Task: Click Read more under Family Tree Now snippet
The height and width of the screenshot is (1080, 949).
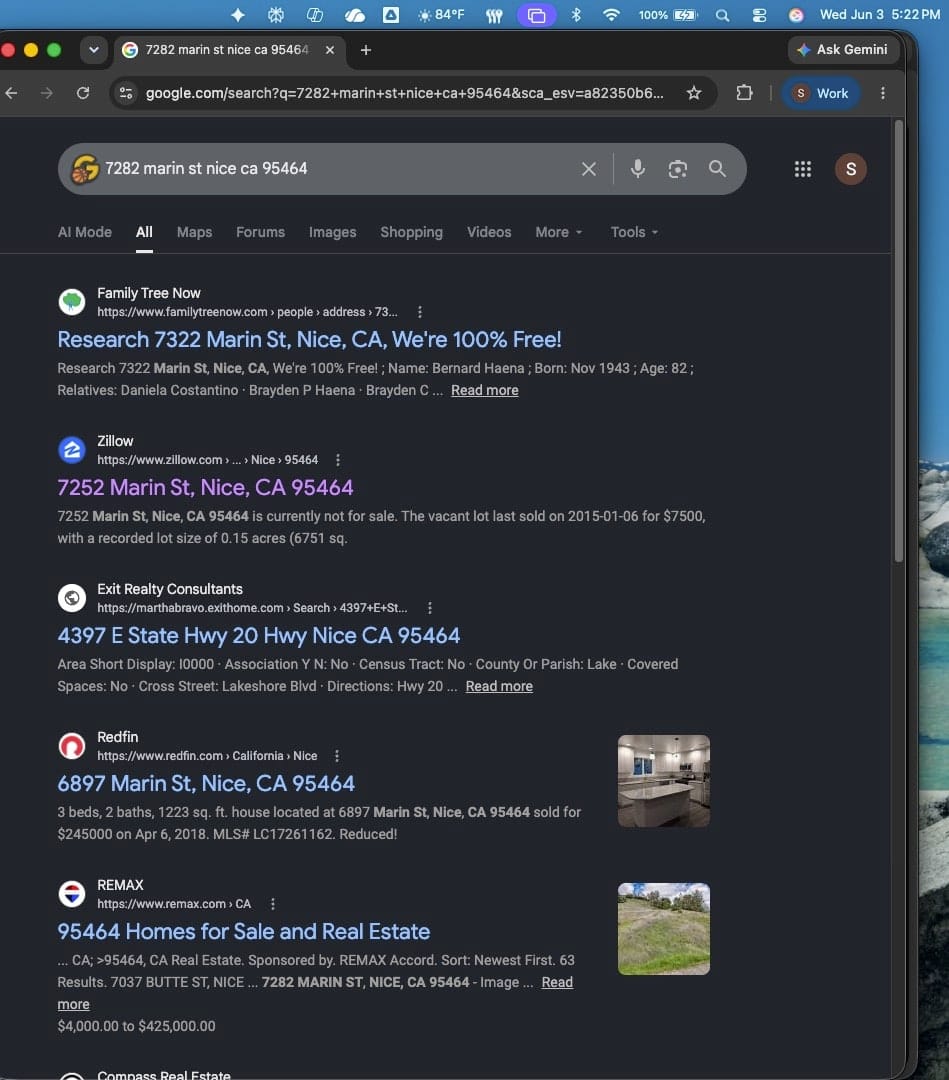Action: click(485, 391)
